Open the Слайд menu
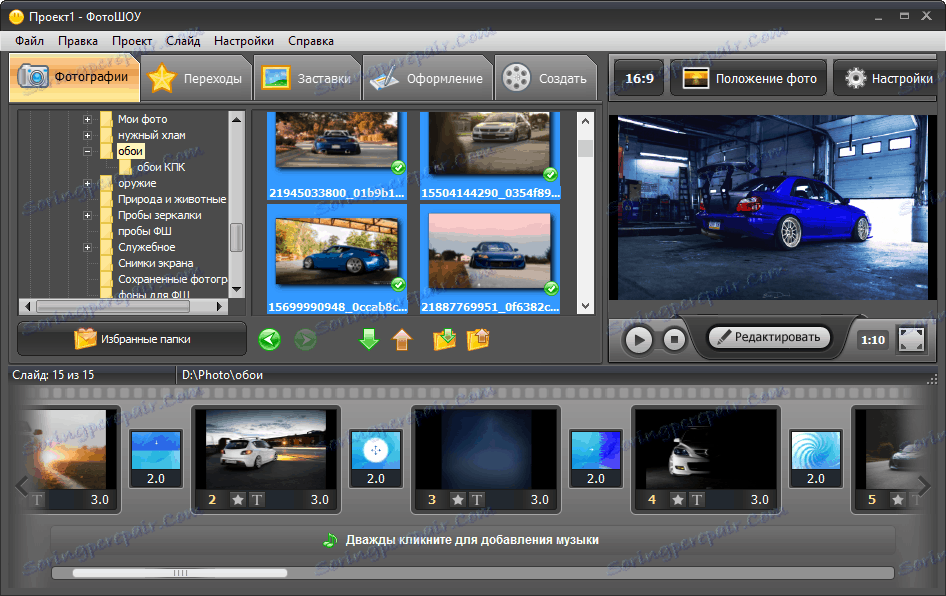Viewport: 946px width, 596px height. pyautogui.click(x=183, y=41)
